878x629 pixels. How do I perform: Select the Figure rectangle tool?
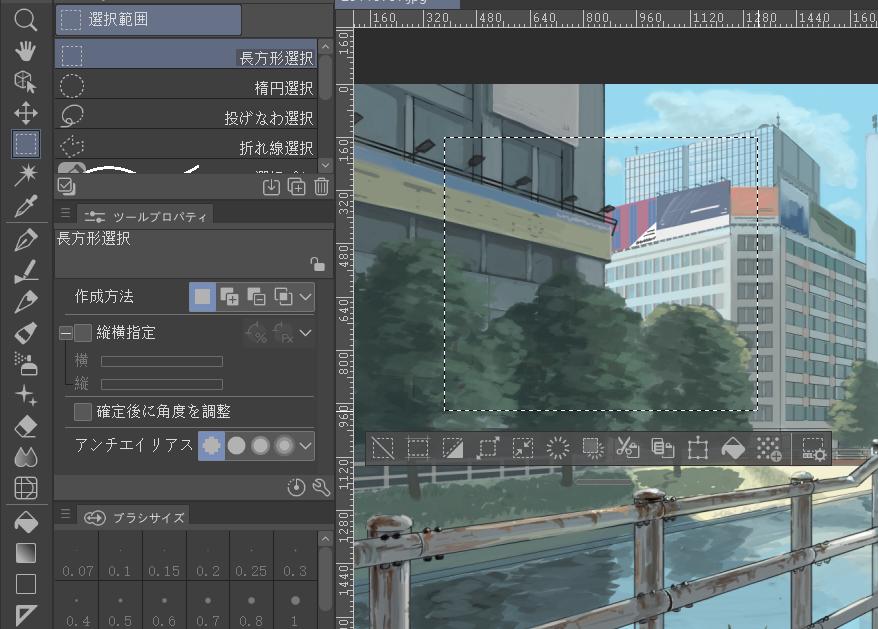point(26,584)
